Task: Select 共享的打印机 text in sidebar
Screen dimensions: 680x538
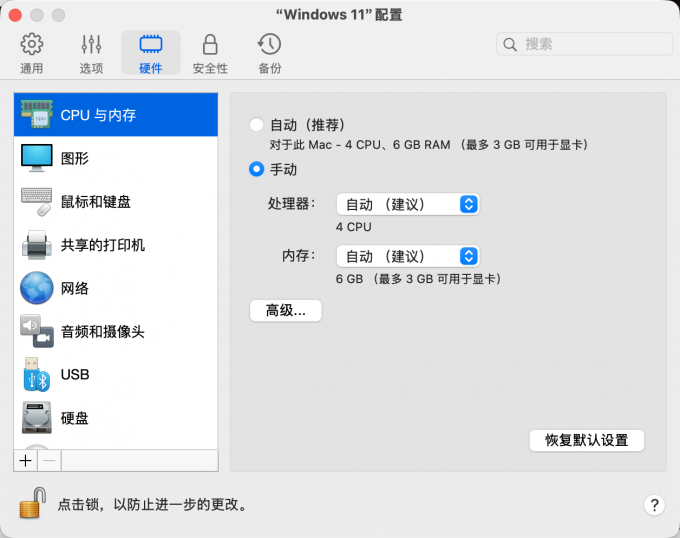Action: pyautogui.click(x=103, y=245)
